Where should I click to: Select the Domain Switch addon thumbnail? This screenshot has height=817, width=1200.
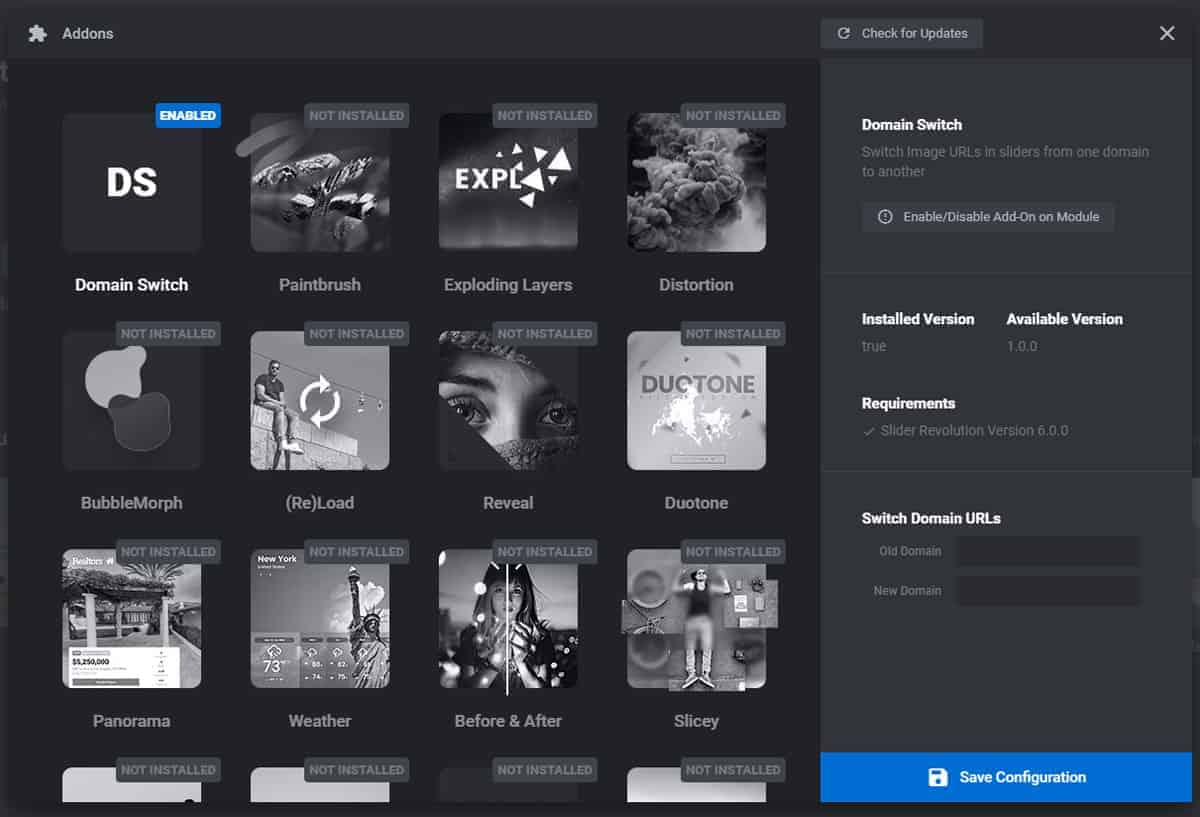[132, 182]
